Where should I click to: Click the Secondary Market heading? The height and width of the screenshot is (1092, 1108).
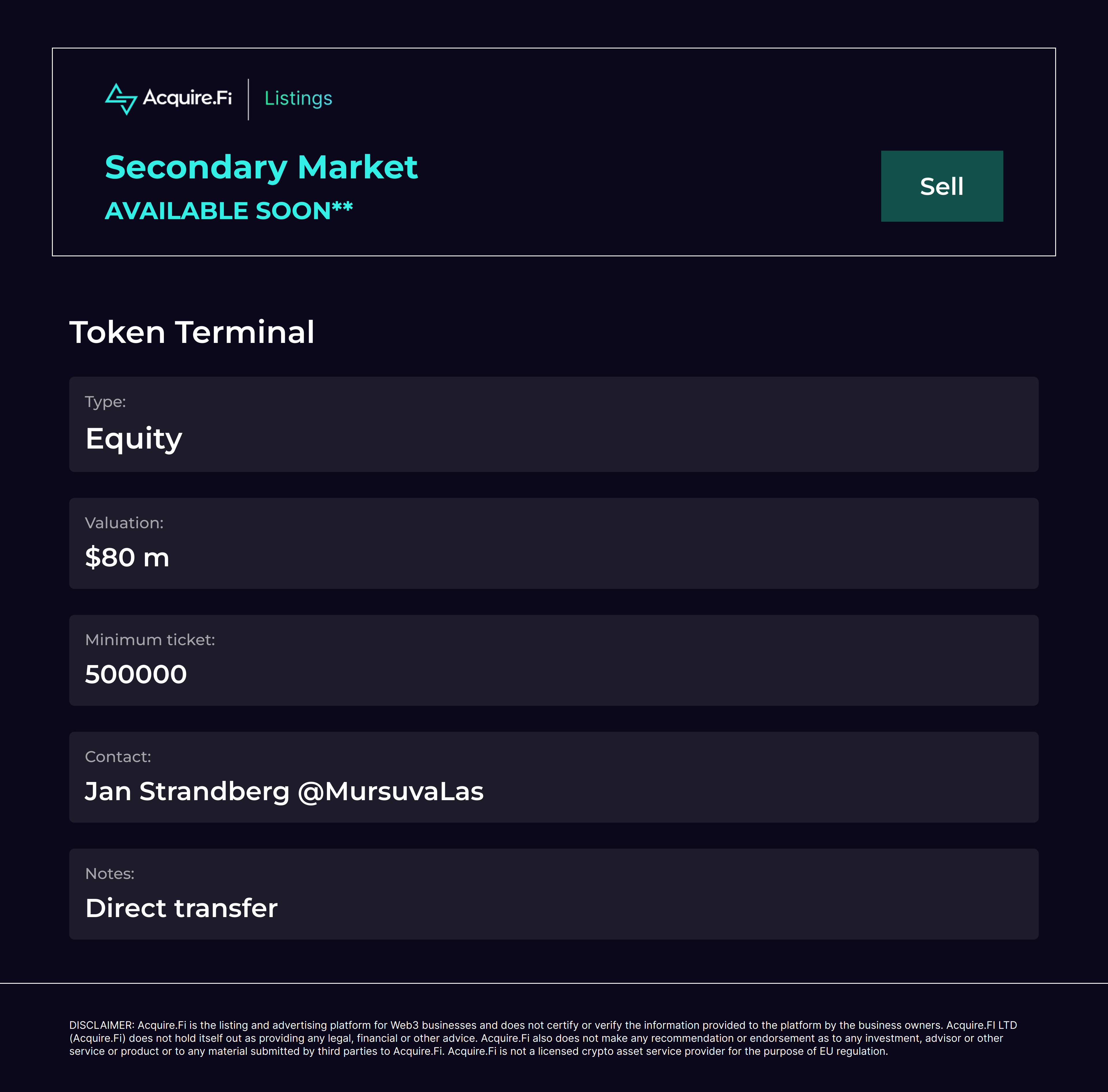[261, 167]
